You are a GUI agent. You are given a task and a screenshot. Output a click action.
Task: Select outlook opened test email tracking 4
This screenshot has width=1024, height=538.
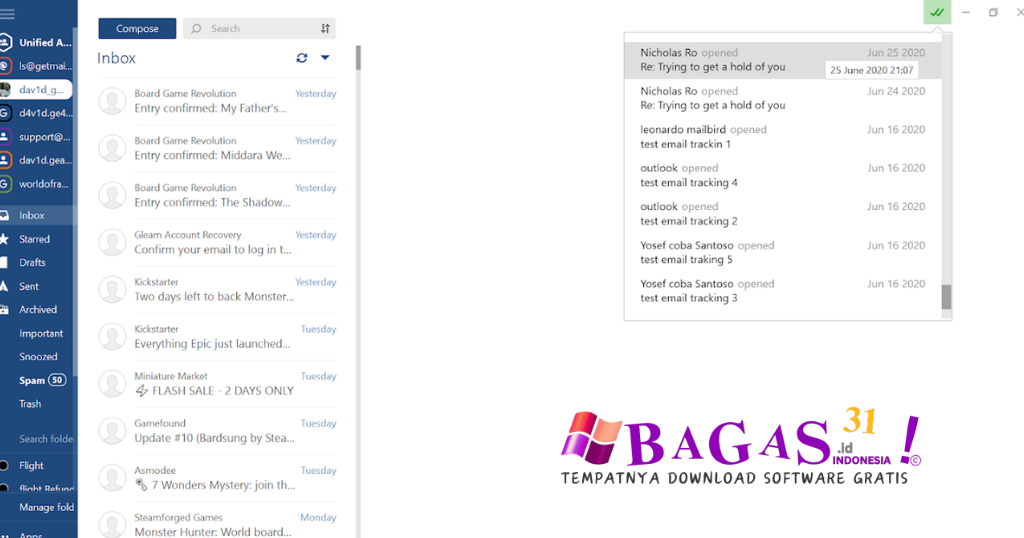pos(782,176)
